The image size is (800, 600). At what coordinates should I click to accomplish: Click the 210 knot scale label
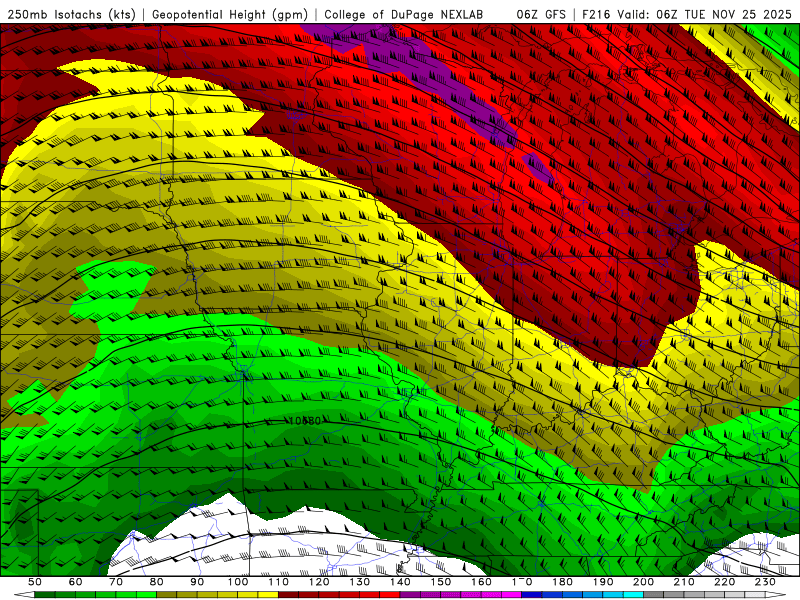tap(684, 582)
